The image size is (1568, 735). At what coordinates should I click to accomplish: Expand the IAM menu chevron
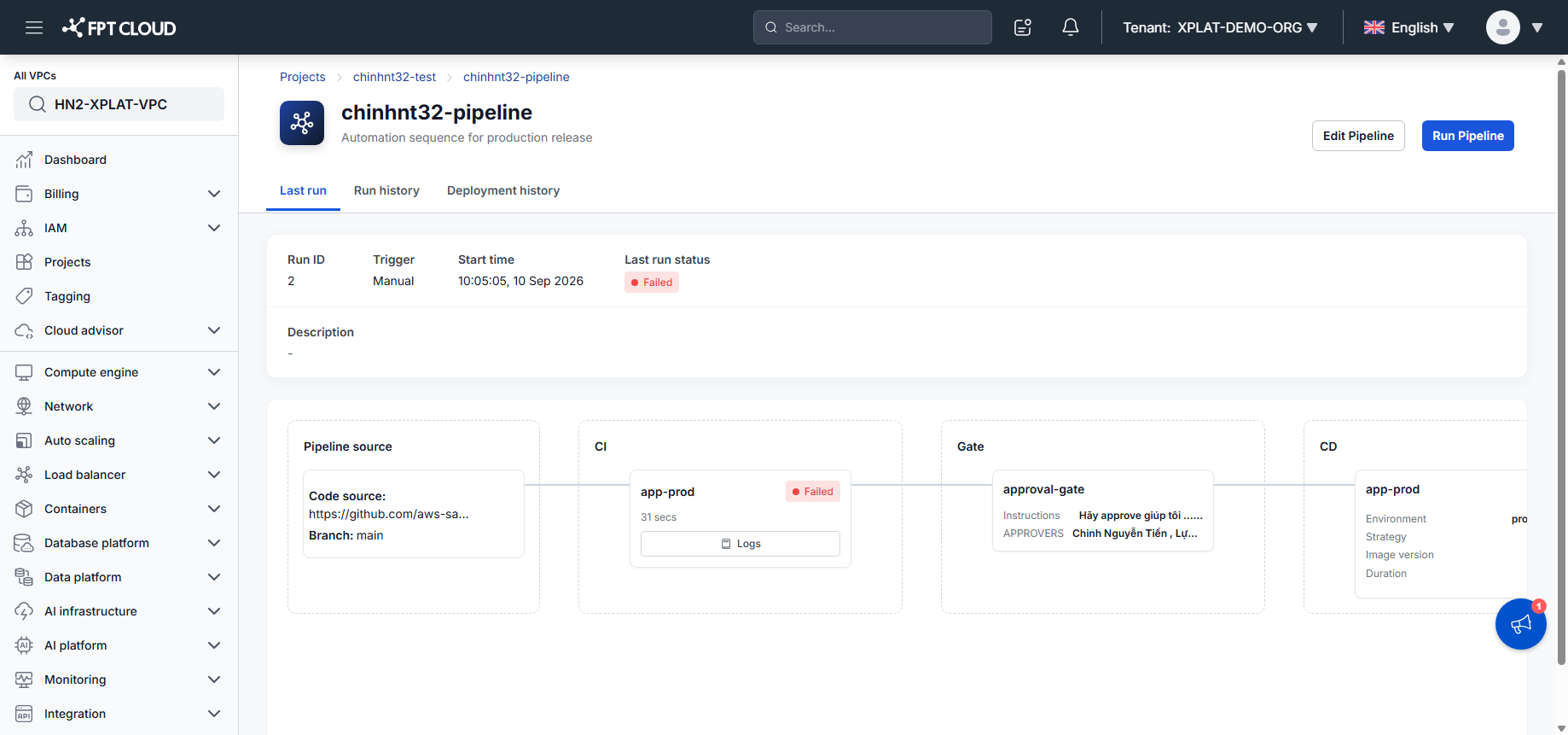coord(214,228)
